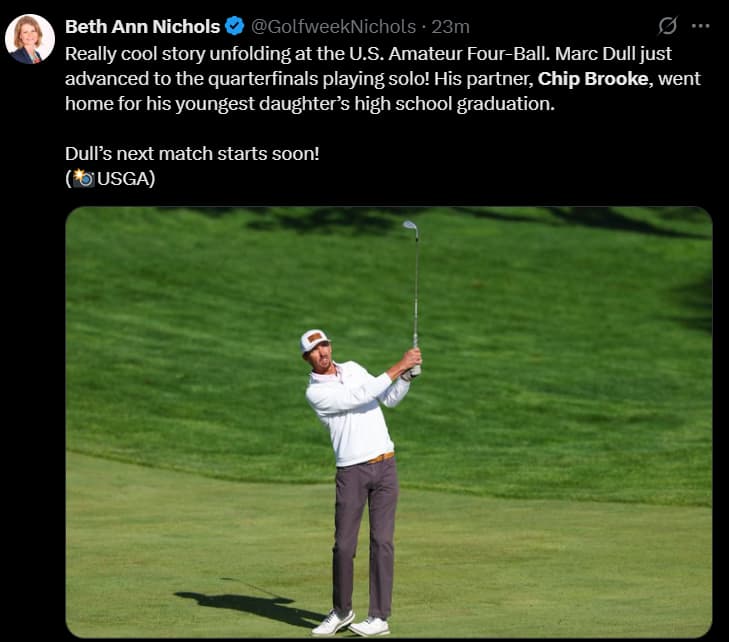This screenshot has height=642, width=729.
Task: Click the golfer's white shoes
Action: click(x=350, y=624)
